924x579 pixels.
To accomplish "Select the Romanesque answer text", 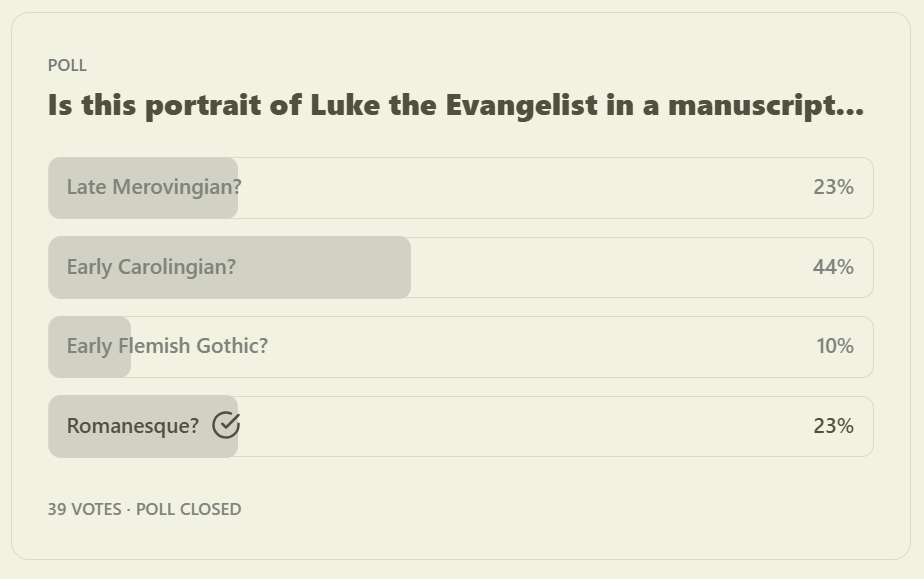I will click(x=133, y=426).
